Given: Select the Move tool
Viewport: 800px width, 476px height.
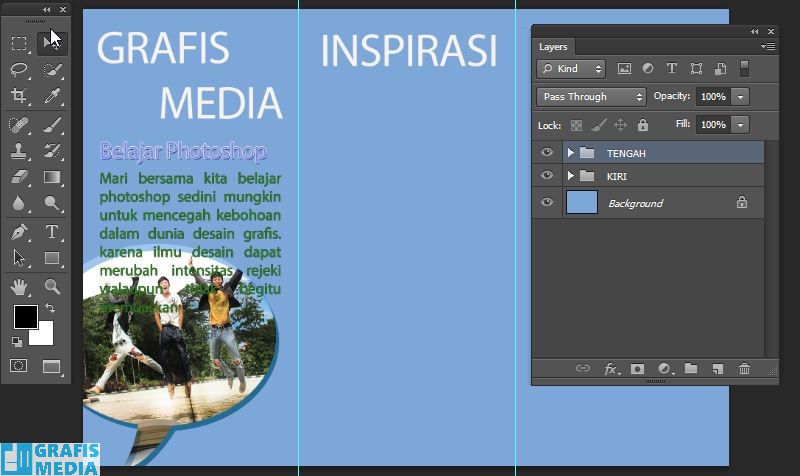Looking at the screenshot, I should pyautogui.click(x=52, y=43).
